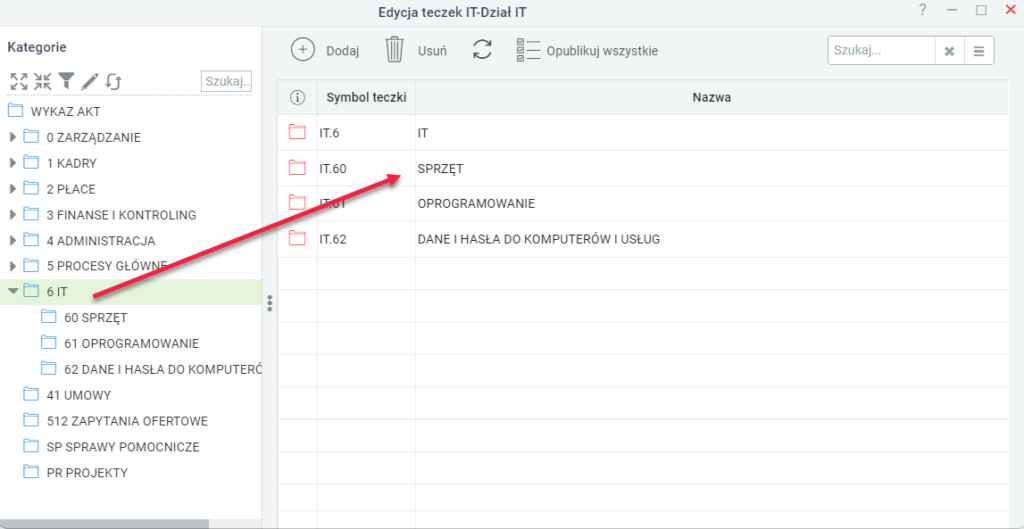This screenshot has height=529, width=1024.
Task: Click the Usuń trash can icon
Action: [394, 50]
